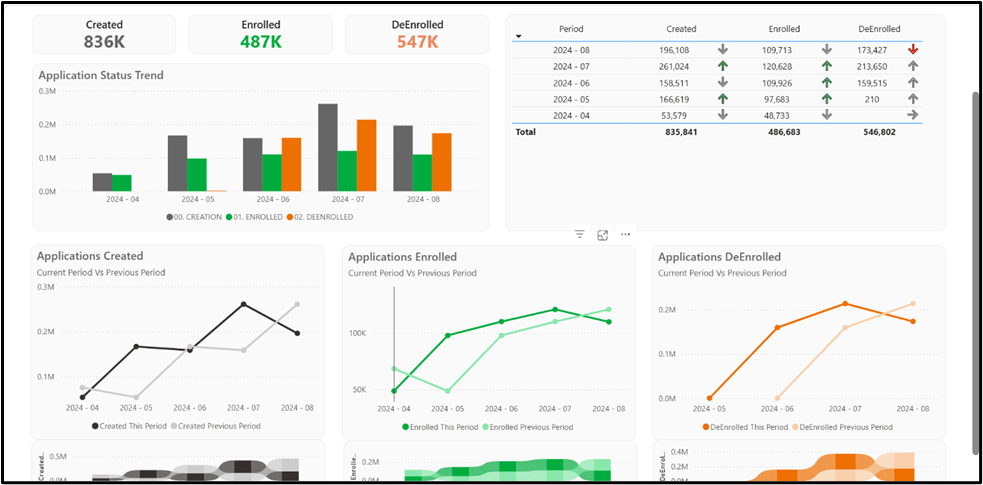Toggle the 01. ENROLLED legend item
The image size is (983, 485).
(255, 217)
